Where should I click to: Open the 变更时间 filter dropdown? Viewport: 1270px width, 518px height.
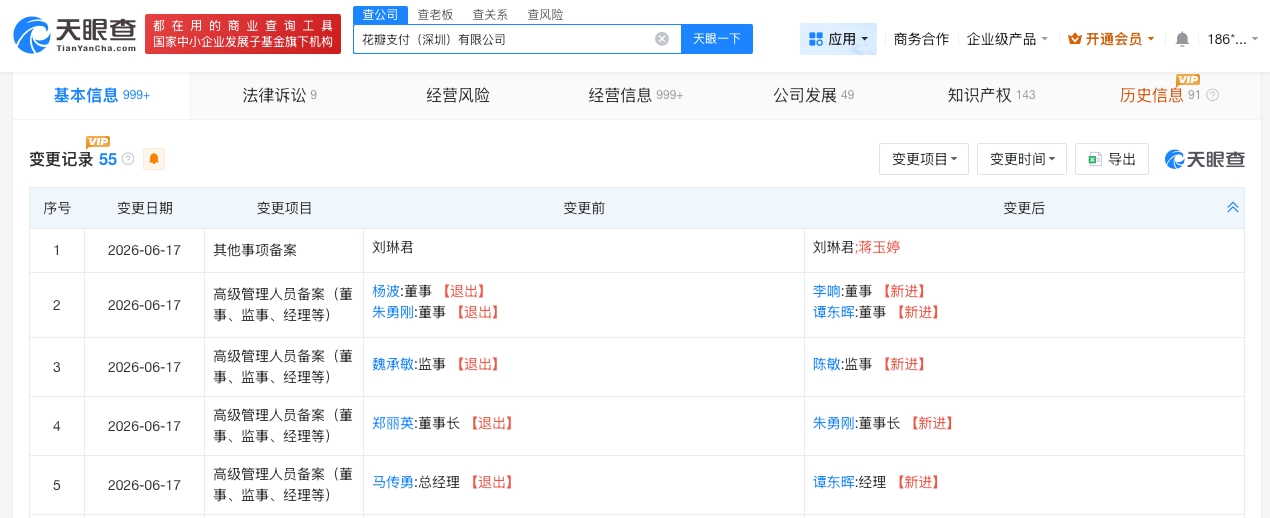1022,159
